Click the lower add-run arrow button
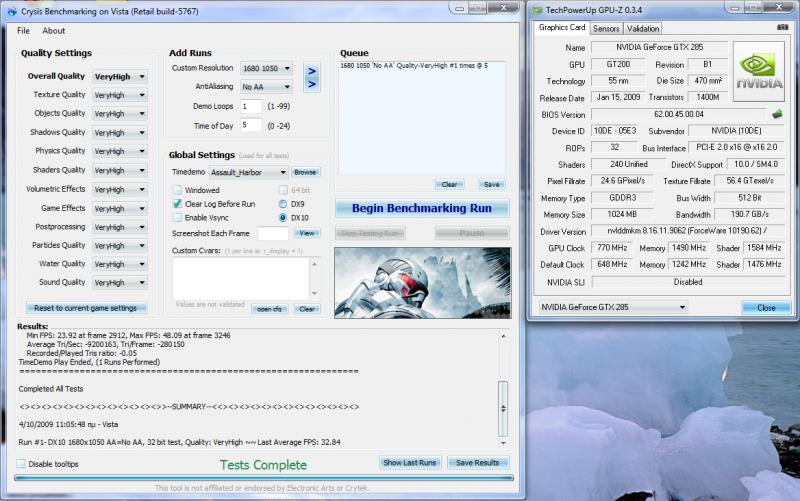 (312, 84)
